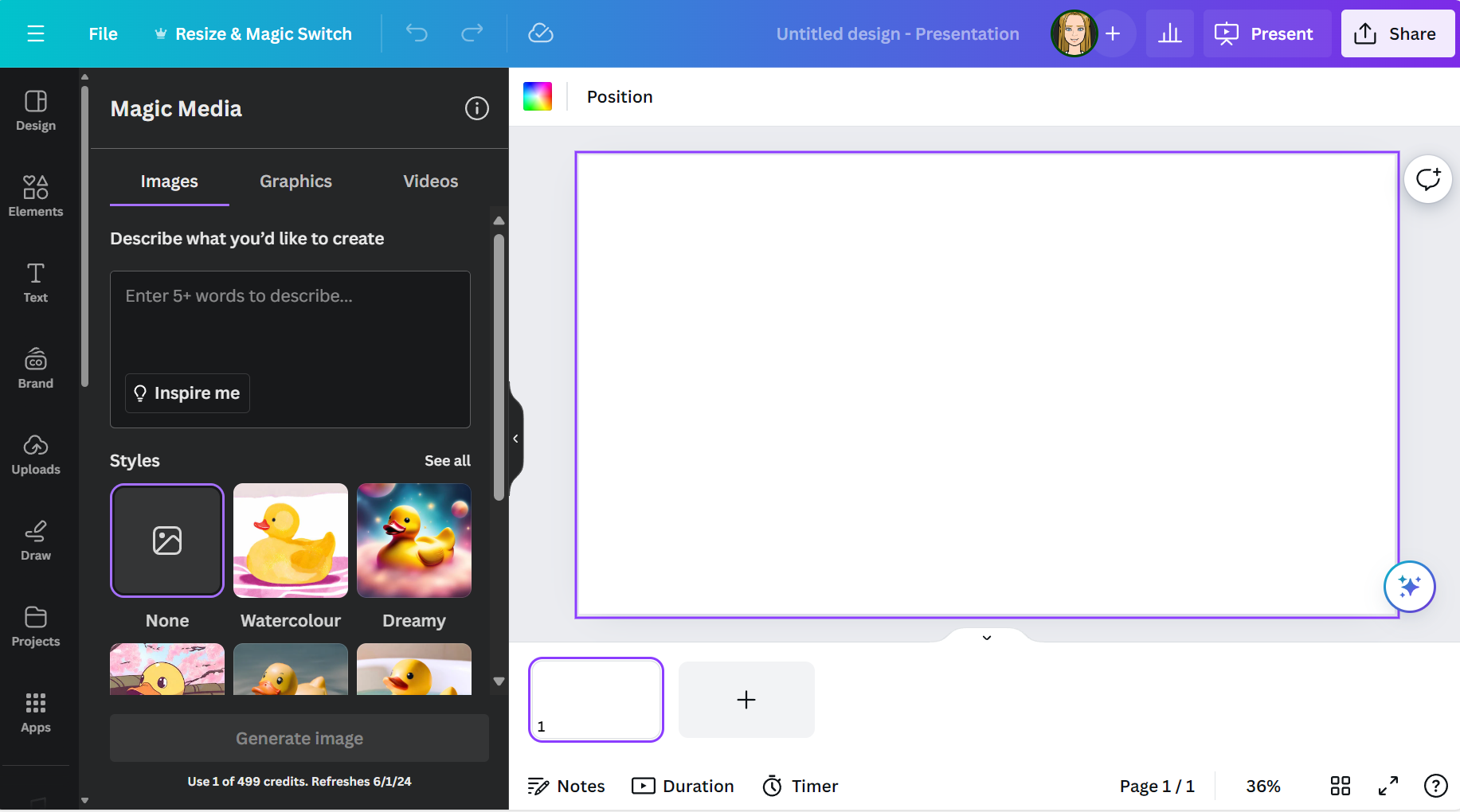Add a new page
1460x812 pixels.
(x=746, y=700)
